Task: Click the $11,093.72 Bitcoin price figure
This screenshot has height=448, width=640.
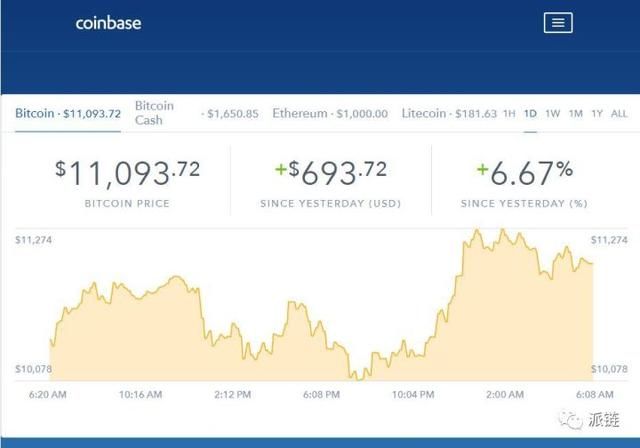Action: pos(127,173)
